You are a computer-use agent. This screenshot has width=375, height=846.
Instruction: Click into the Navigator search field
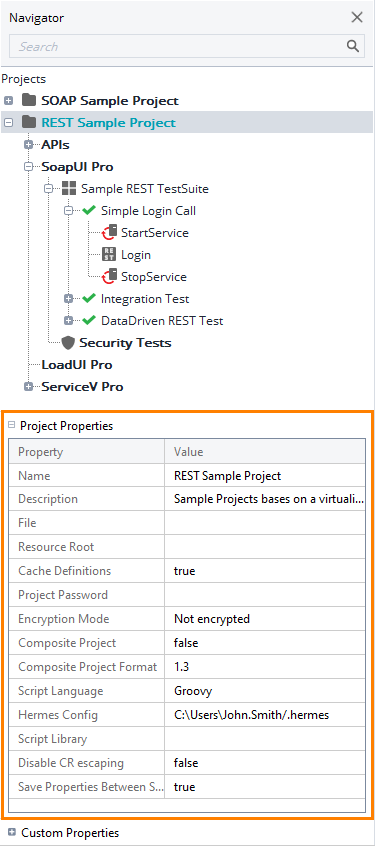tap(178, 46)
